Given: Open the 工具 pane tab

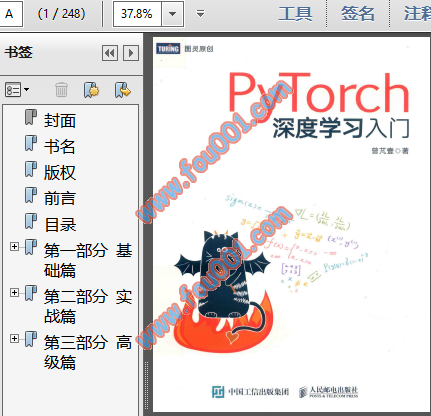Looking at the screenshot, I should (x=295, y=14).
